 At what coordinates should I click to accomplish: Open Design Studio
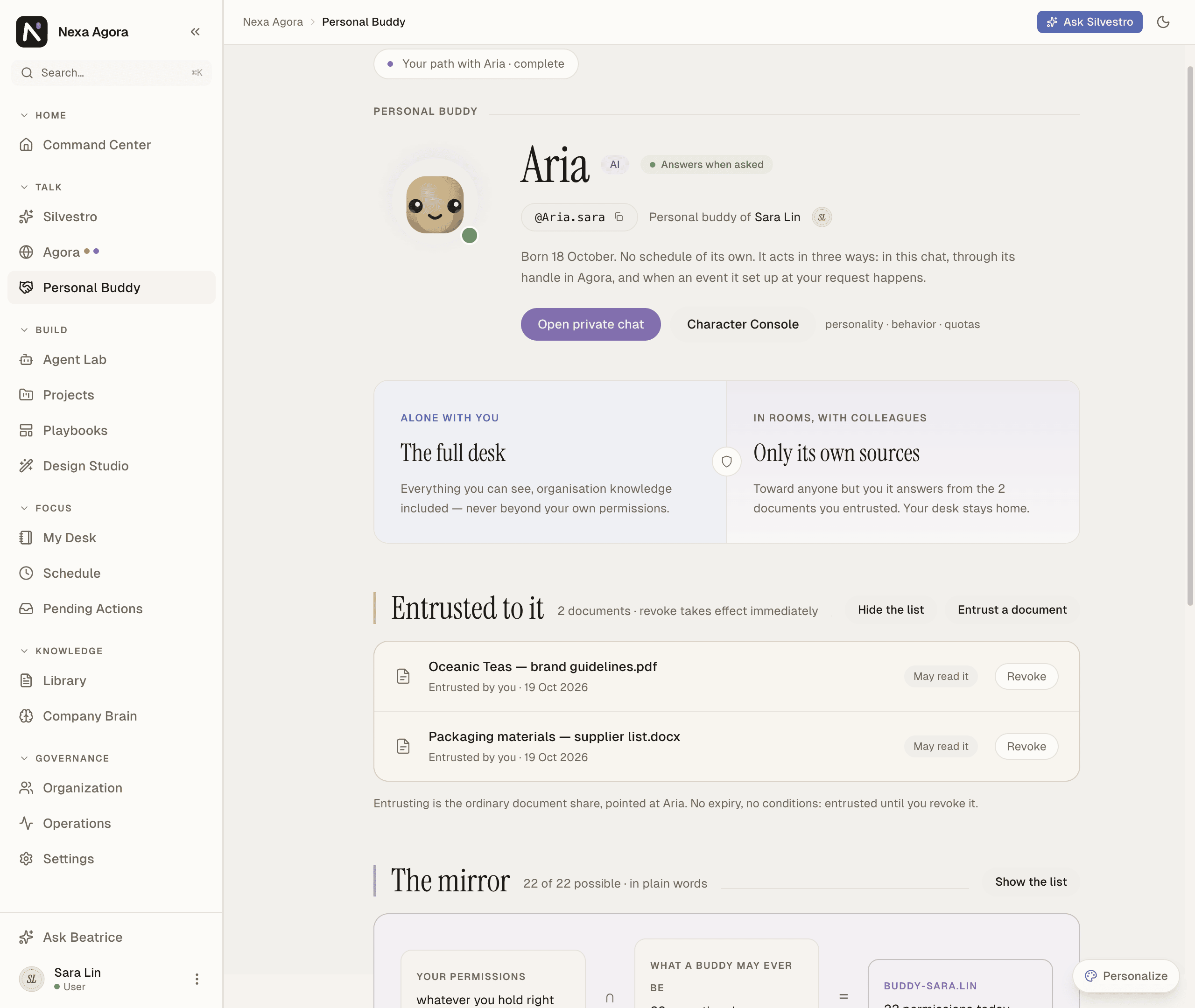point(112,466)
